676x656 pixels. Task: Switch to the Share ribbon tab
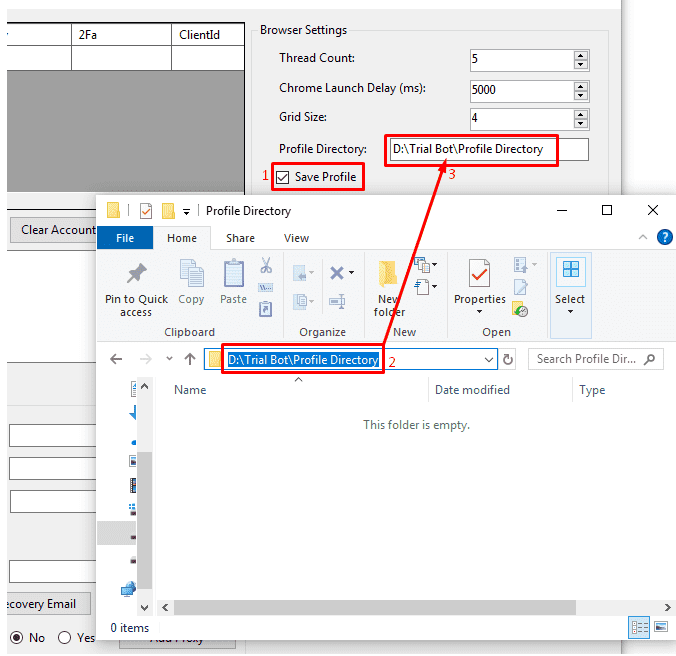pos(241,238)
